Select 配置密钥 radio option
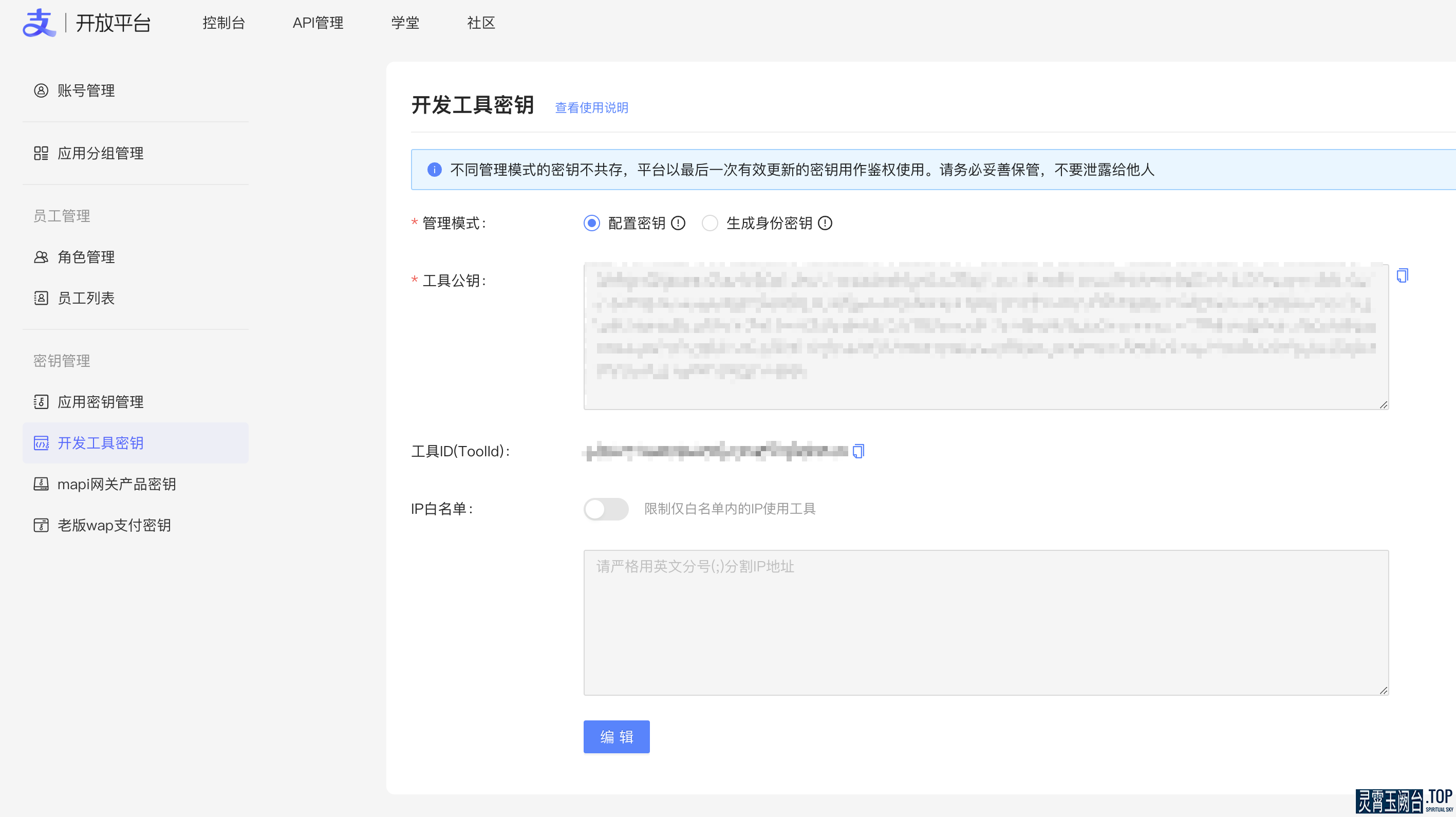 click(x=592, y=224)
